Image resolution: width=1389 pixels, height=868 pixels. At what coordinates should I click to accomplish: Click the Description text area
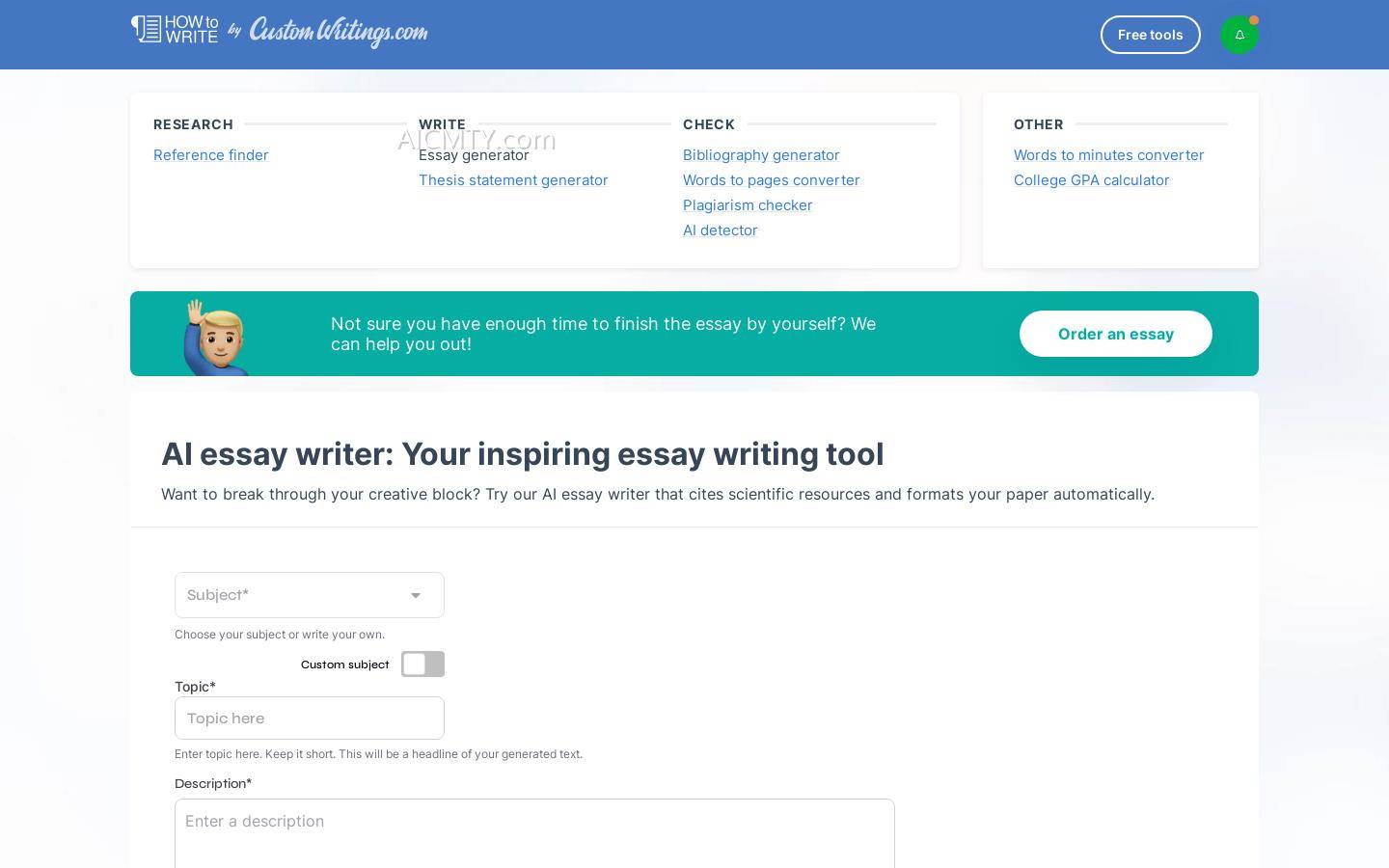pos(534,834)
